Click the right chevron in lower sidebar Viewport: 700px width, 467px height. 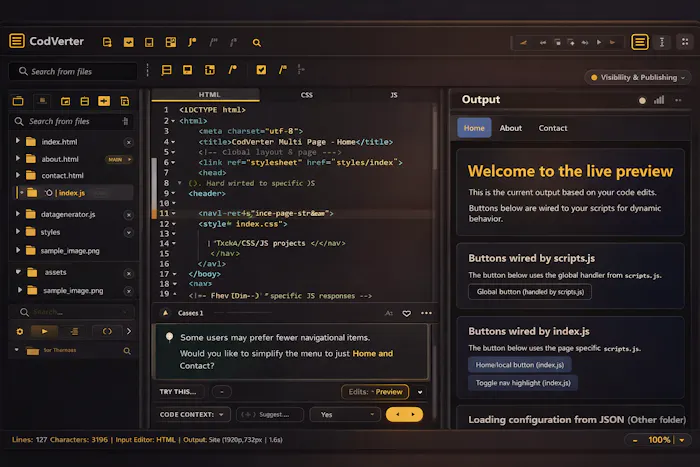(x=129, y=331)
